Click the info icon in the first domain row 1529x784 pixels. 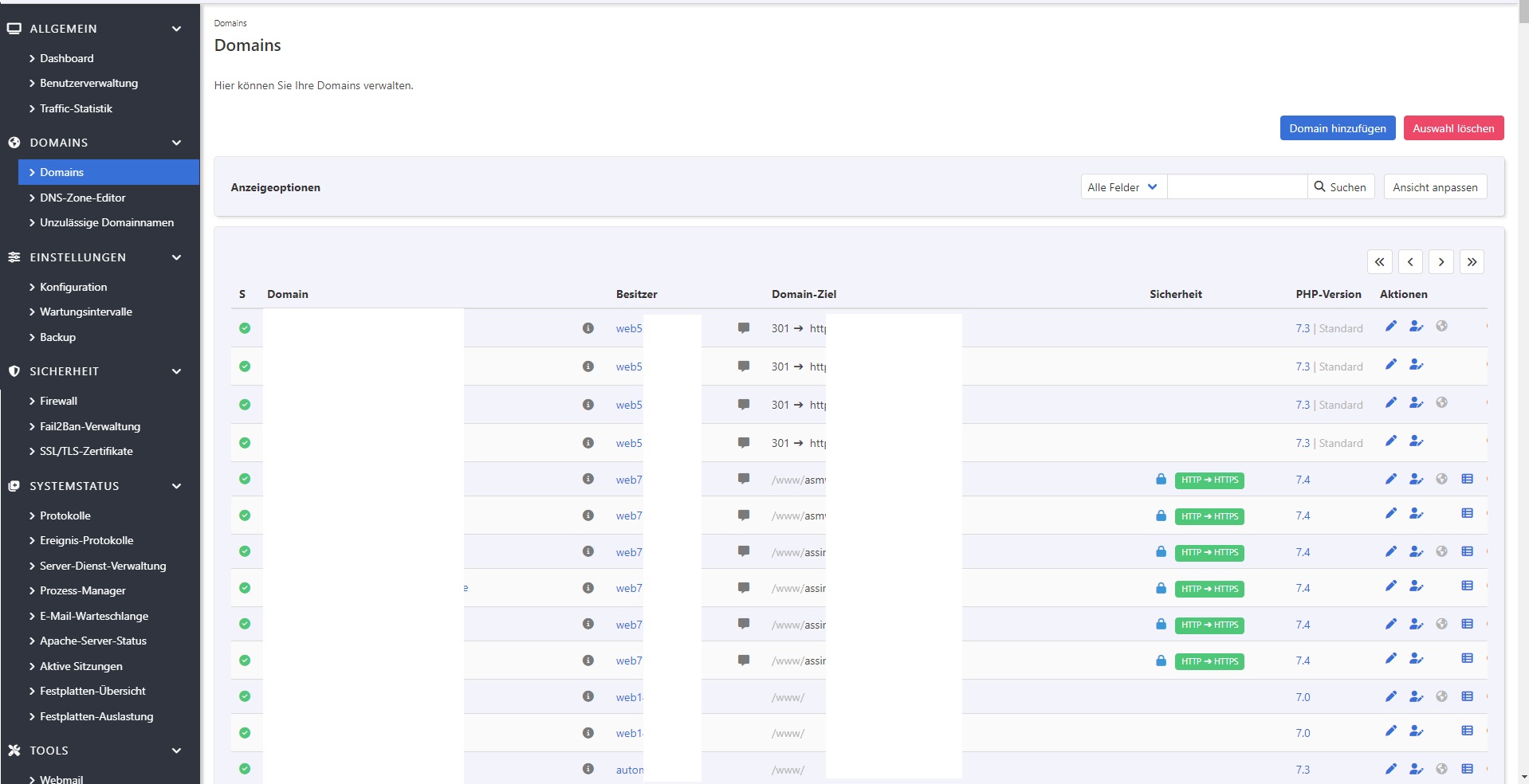[x=588, y=328]
